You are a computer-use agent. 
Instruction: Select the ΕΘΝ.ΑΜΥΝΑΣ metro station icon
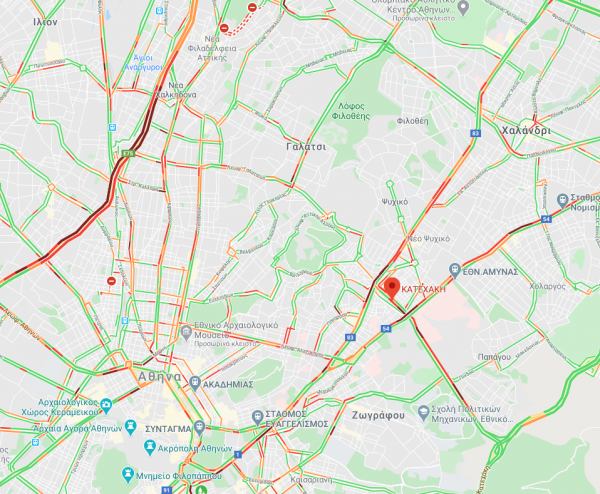click(454, 271)
